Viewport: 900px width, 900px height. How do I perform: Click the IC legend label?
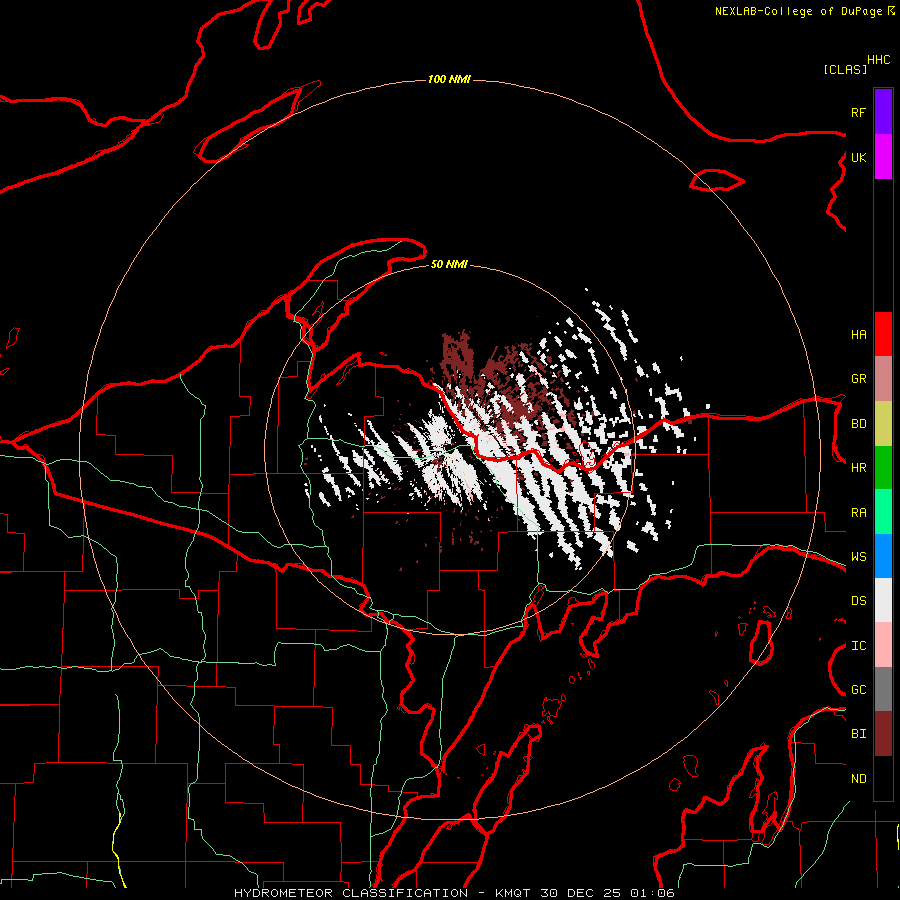tap(859, 646)
